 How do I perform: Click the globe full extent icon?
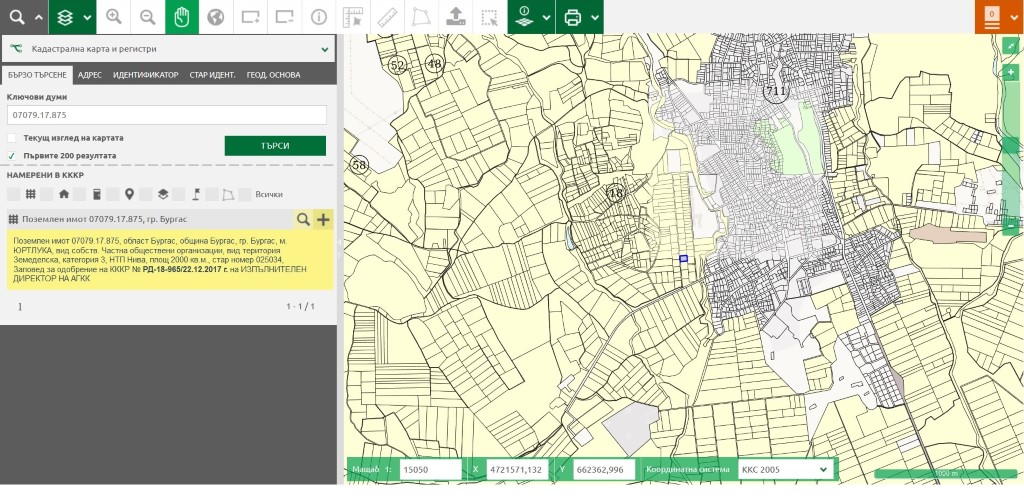216,17
